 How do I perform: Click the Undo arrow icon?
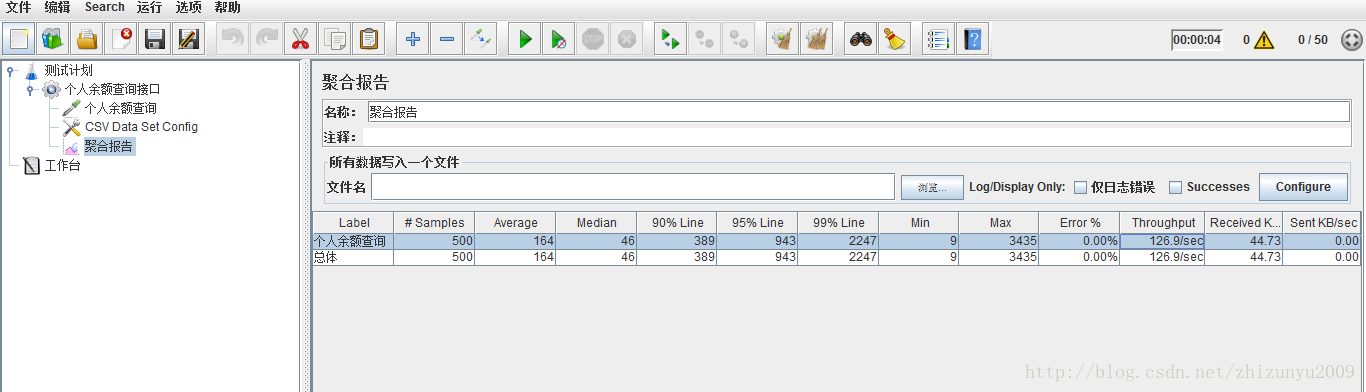coord(233,40)
